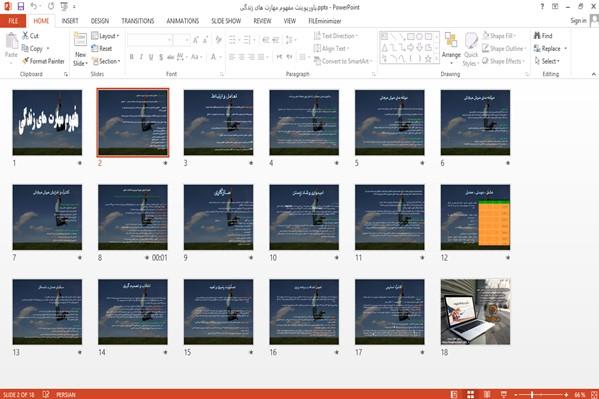Viewport: 599px width, 399px height.
Task: Click the Undo icon
Action: tap(34, 6)
